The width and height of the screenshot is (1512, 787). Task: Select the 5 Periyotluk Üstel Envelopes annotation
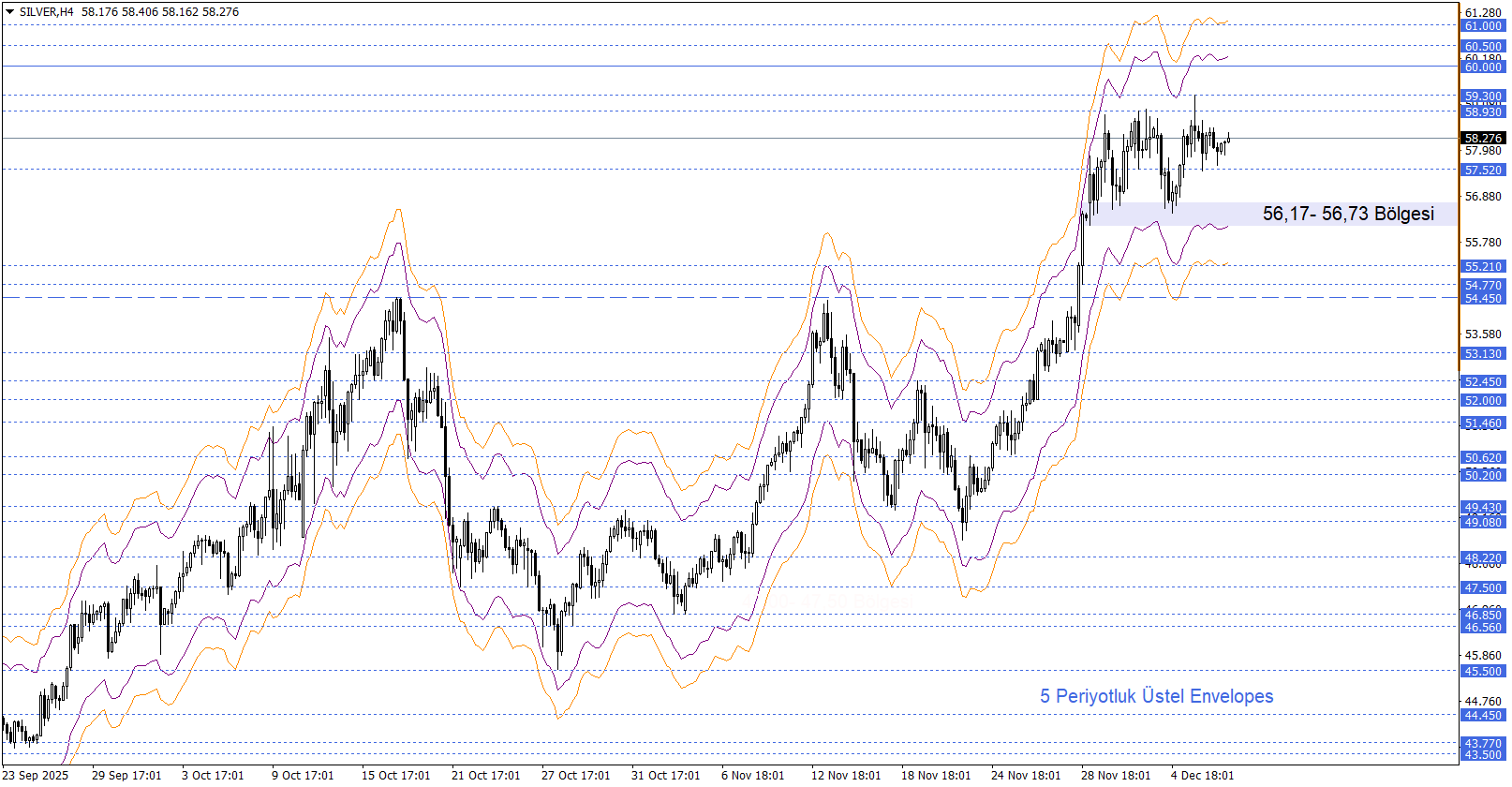click(1156, 696)
